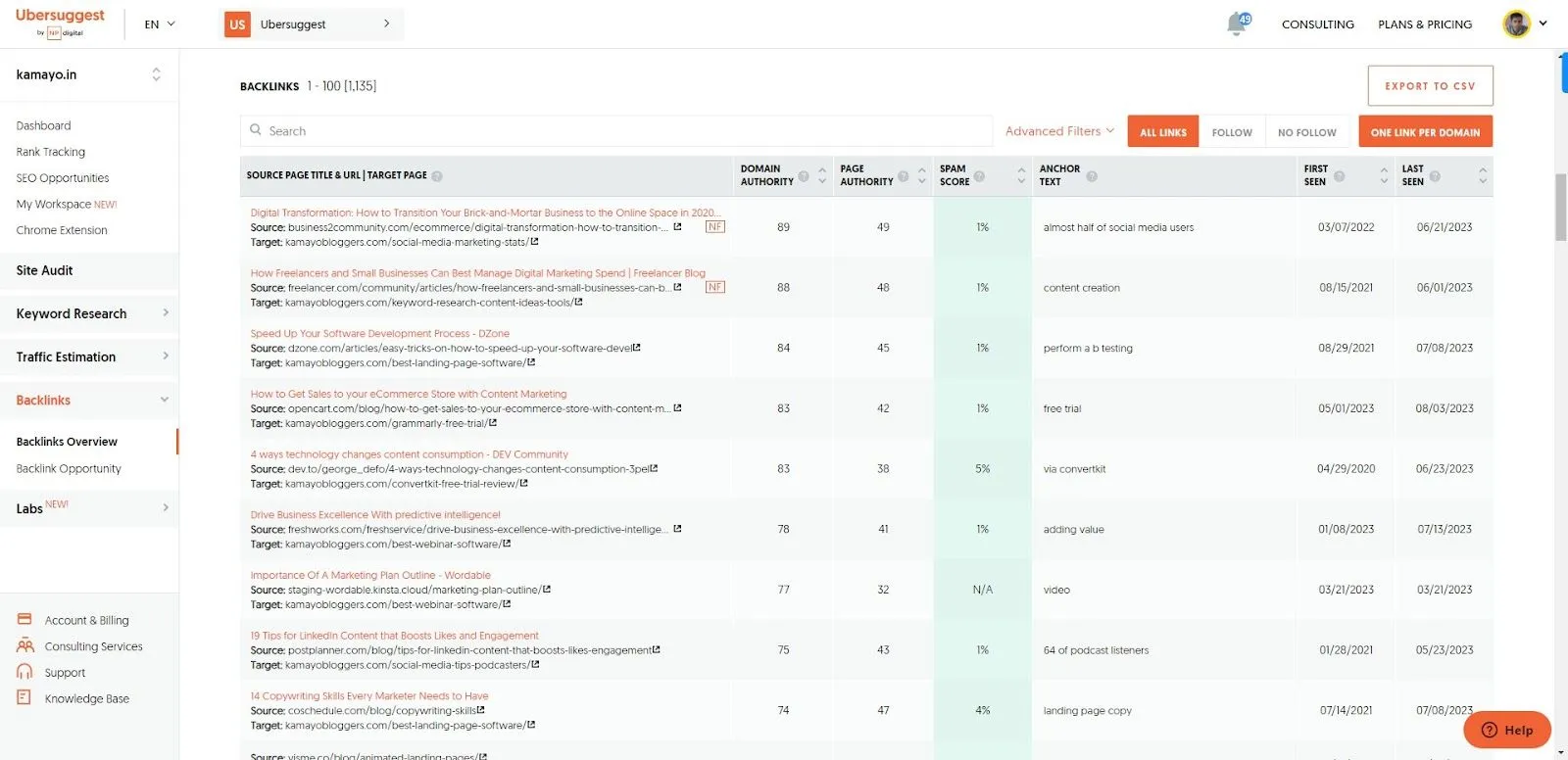
Task: Open Plans & Pricing link
Action: [x=1425, y=24]
